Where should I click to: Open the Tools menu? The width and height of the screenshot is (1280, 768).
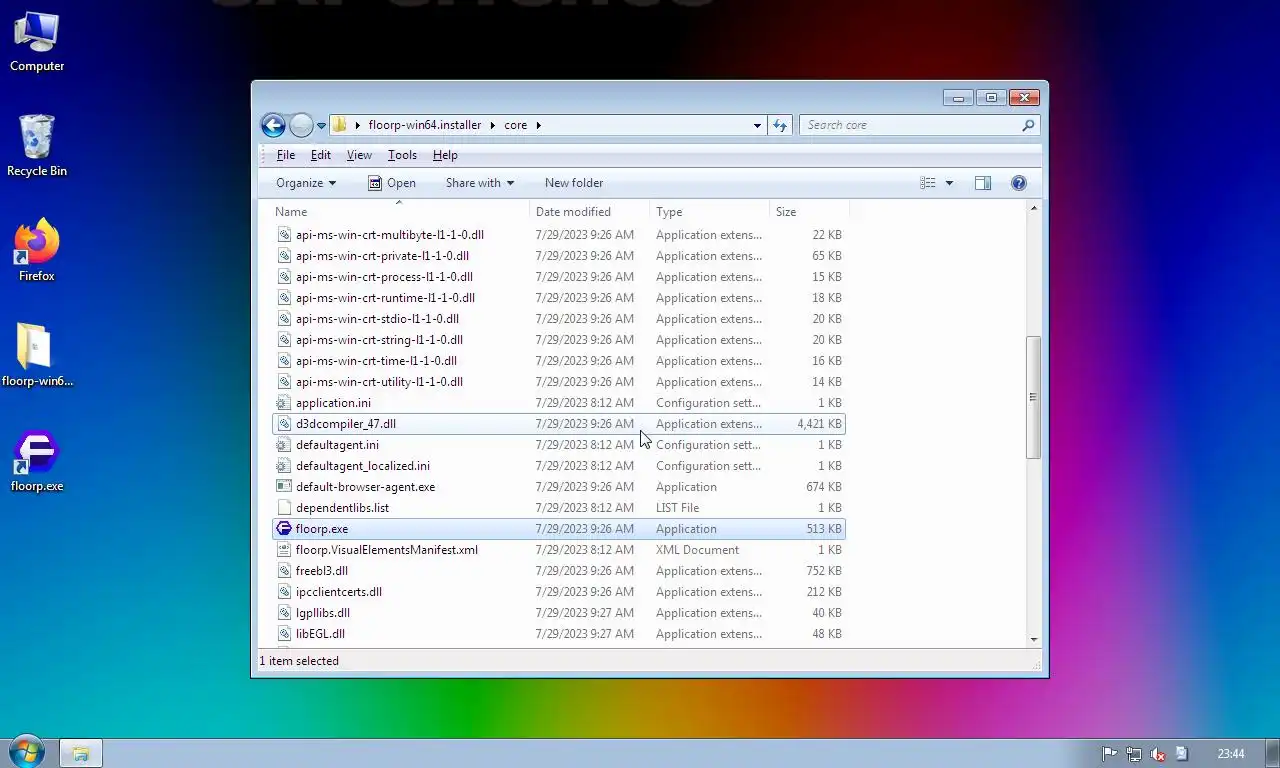[x=402, y=155]
